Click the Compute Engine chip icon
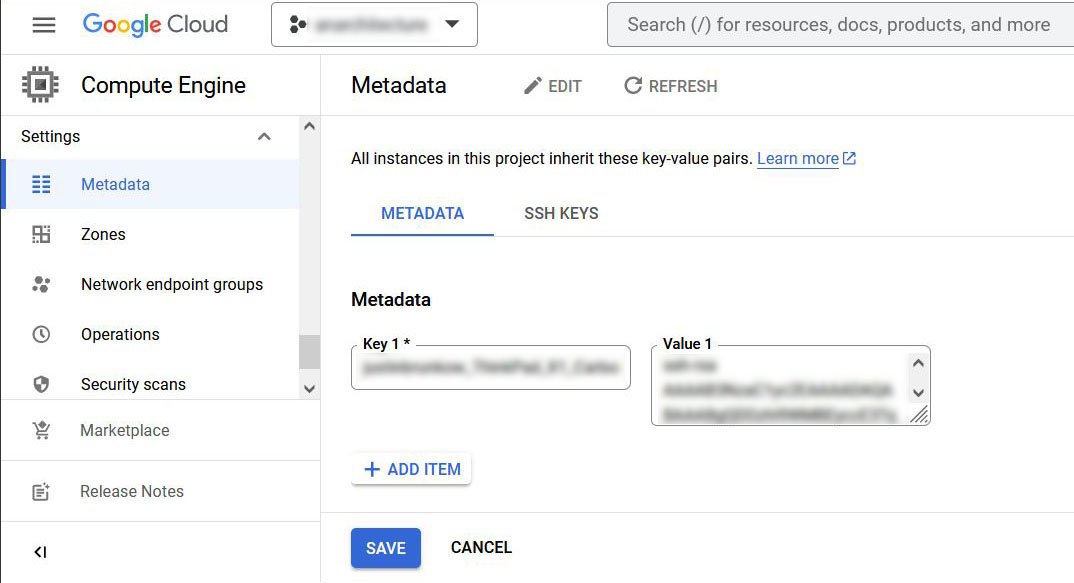This screenshot has width=1074, height=583. pyautogui.click(x=40, y=85)
